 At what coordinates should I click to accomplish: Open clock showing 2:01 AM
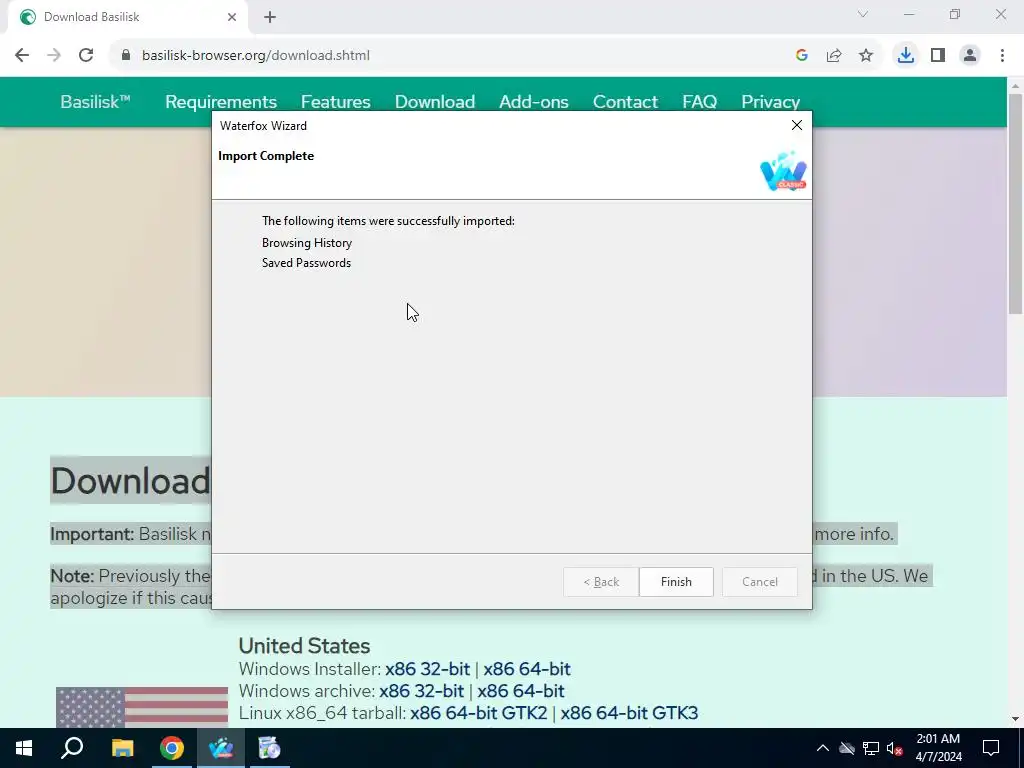point(938,748)
